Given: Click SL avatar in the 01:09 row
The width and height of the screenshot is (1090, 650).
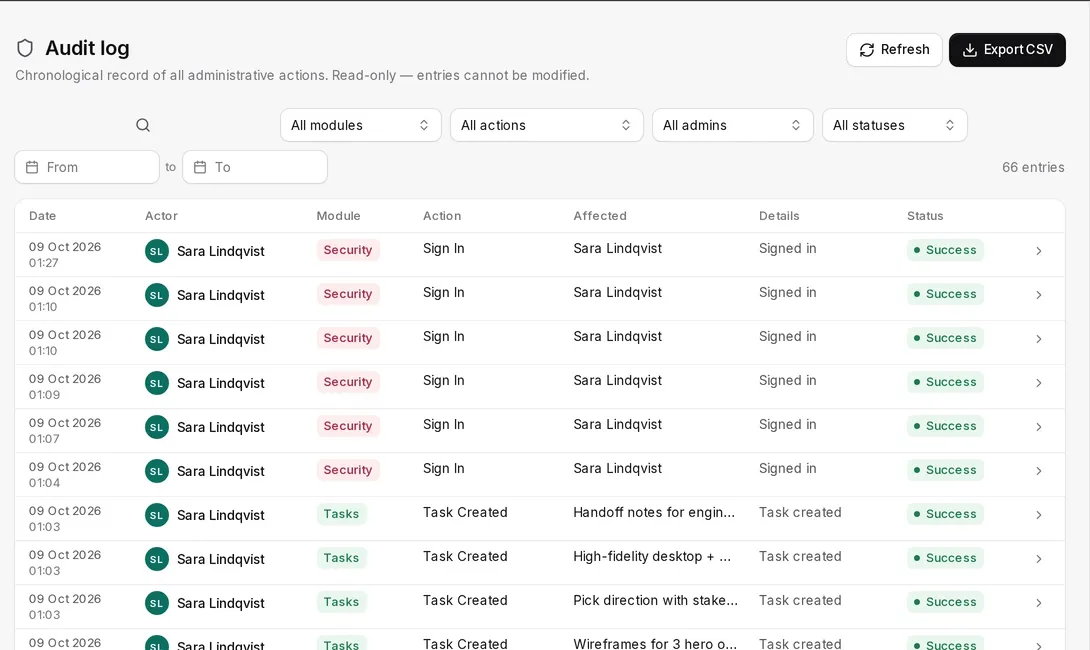Looking at the screenshot, I should click(x=156, y=383).
